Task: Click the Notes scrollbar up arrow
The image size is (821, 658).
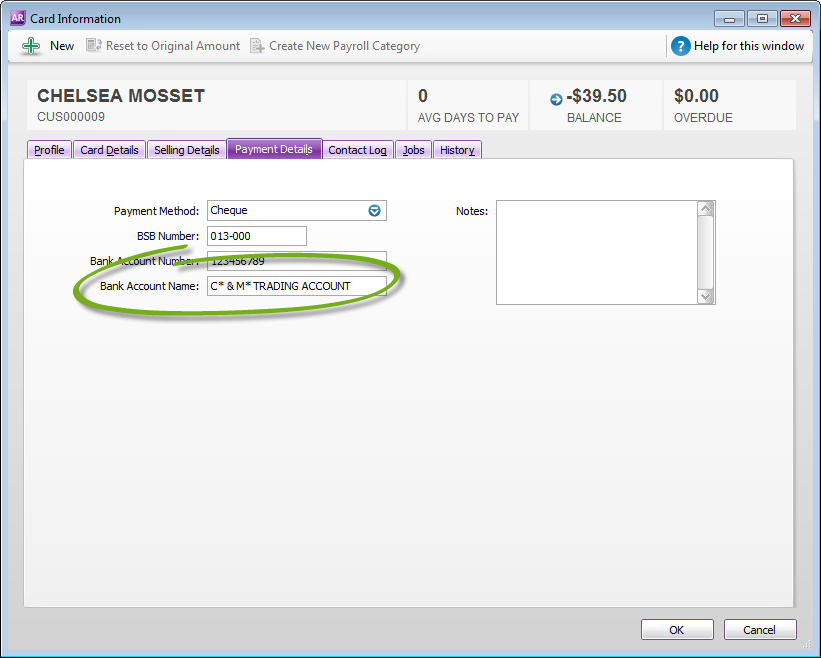Action: [706, 208]
